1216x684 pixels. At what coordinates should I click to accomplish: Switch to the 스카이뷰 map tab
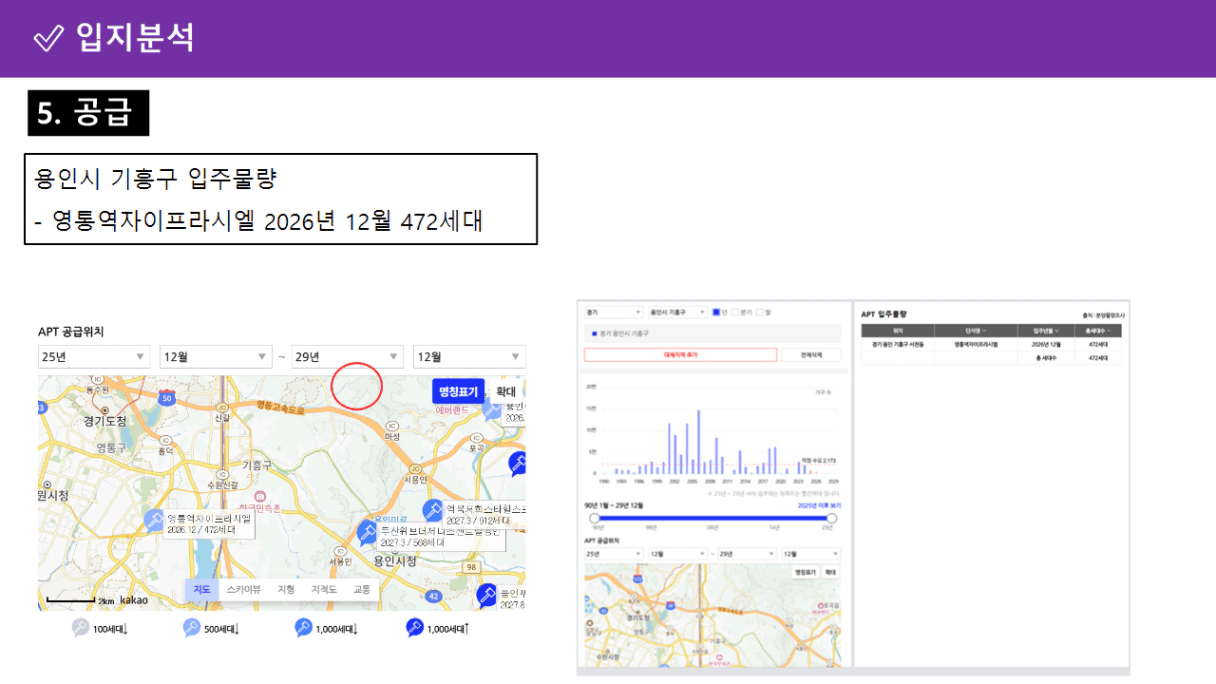pos(243,590)
